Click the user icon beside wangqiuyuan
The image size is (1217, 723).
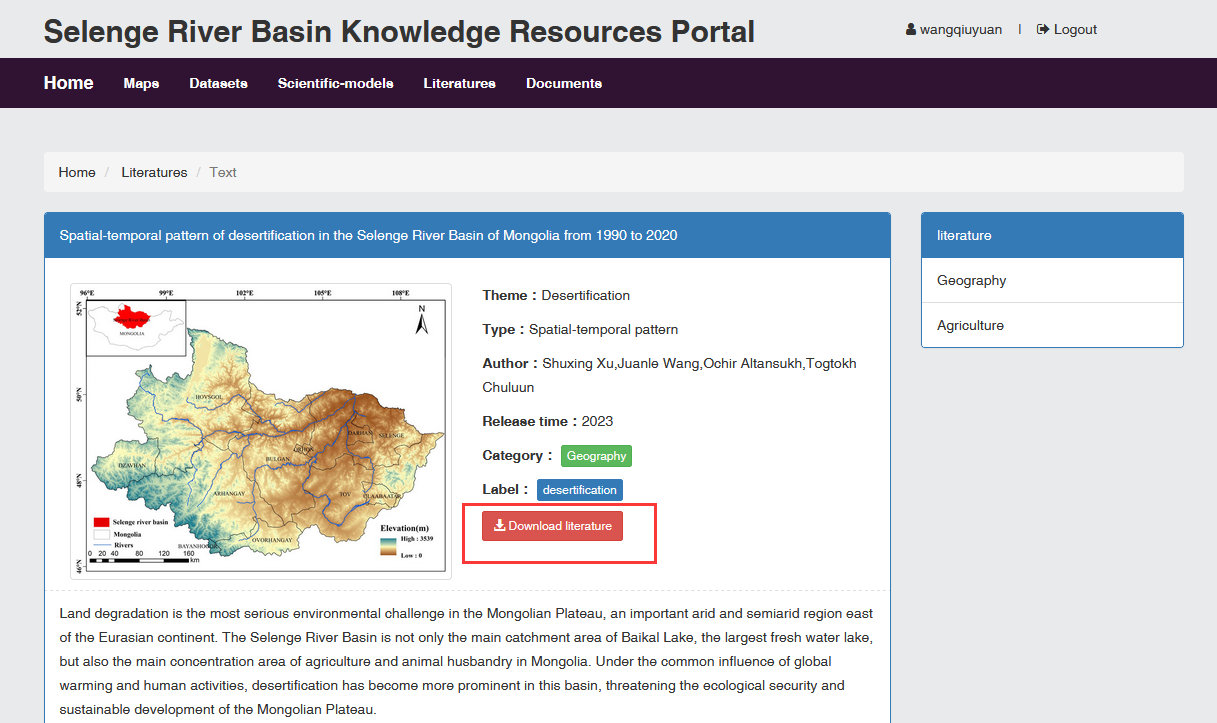point(911,30)
